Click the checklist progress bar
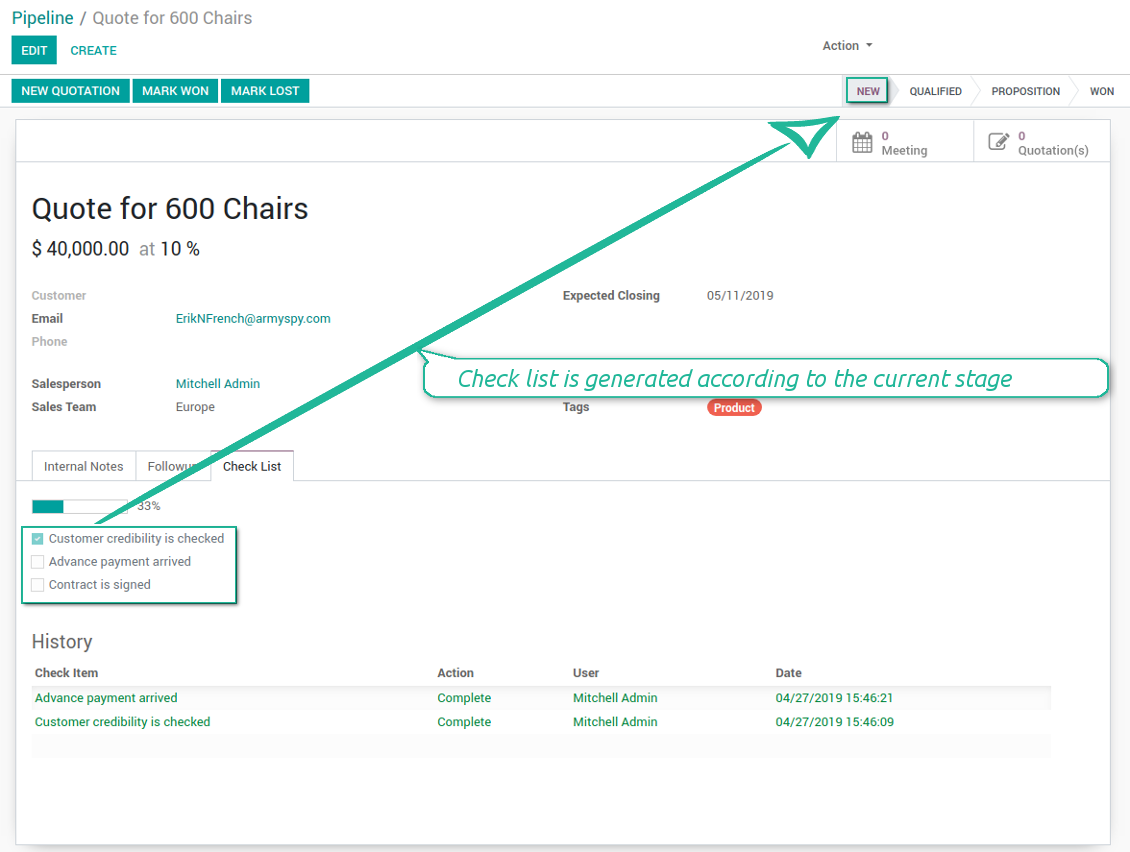This screenshot has width=1130, height=852. (x=79, y=507)
